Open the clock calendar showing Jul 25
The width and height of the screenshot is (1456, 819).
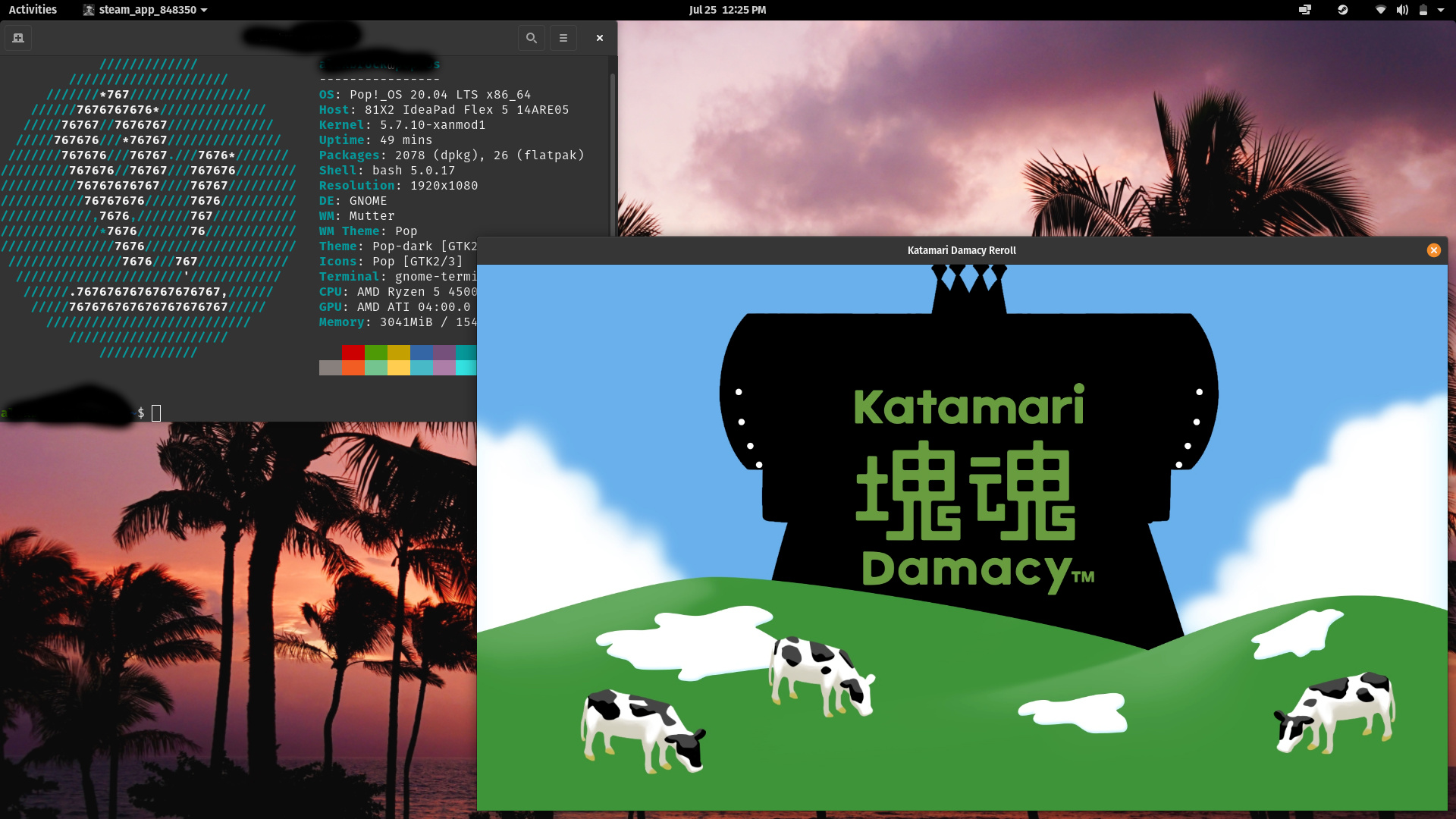tap(727, 10)
